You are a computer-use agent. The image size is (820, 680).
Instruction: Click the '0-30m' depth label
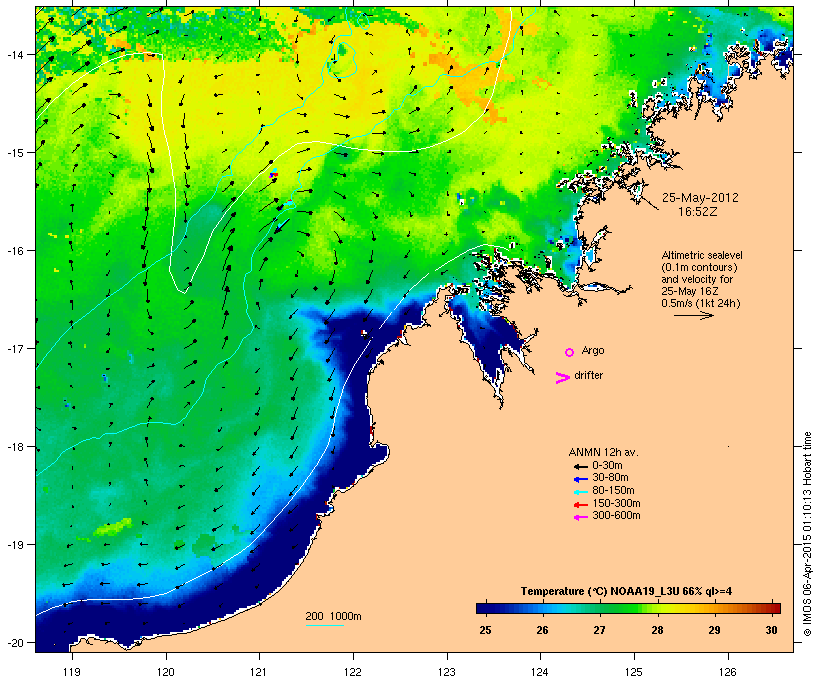pyautogui.click(x=607, y=465)
